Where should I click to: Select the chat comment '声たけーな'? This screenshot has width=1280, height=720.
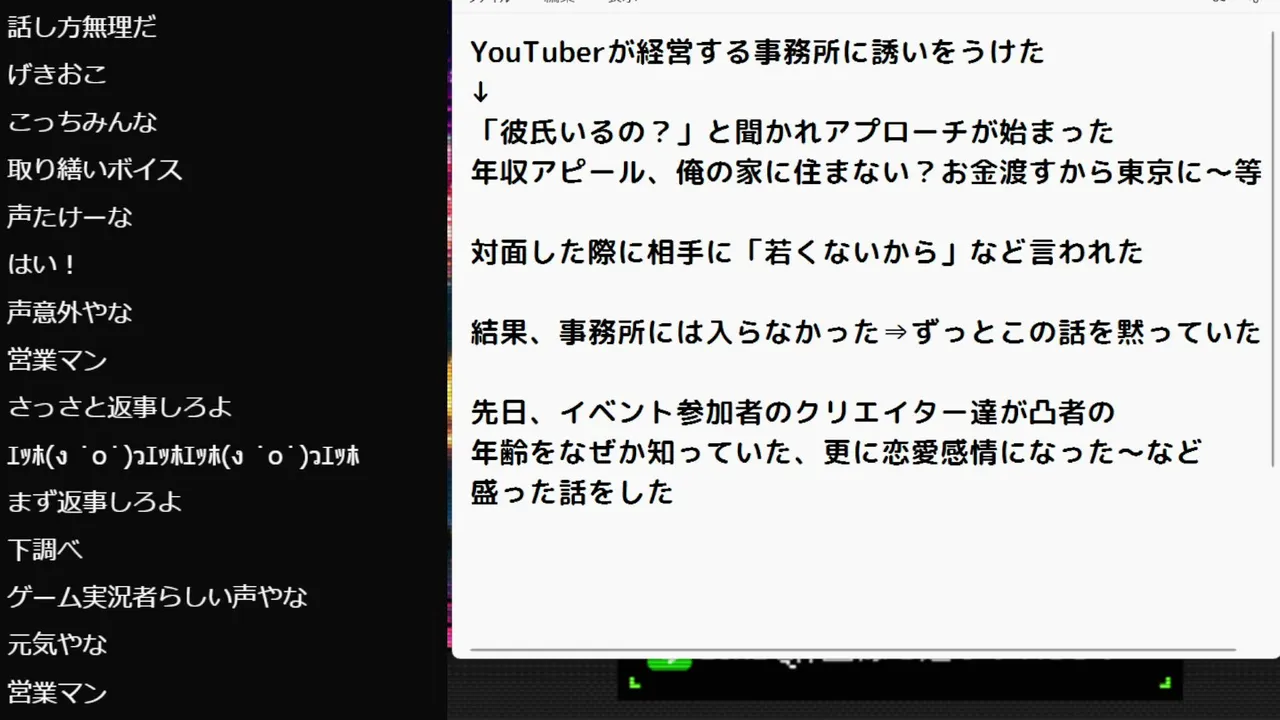click(70, 217)
